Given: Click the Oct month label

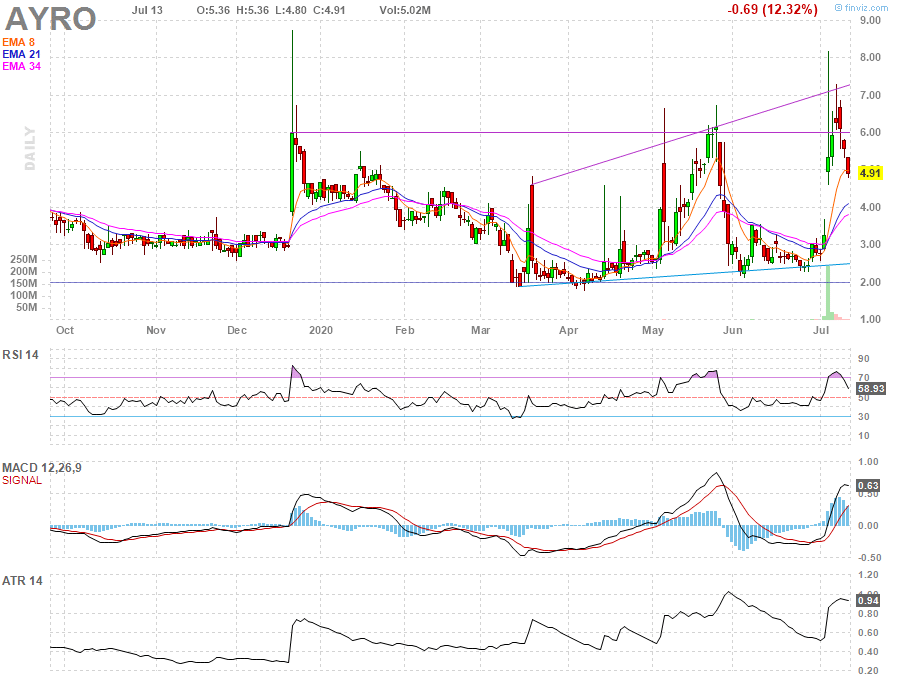Looking at the screenshot, I should (x=65, y=330).
